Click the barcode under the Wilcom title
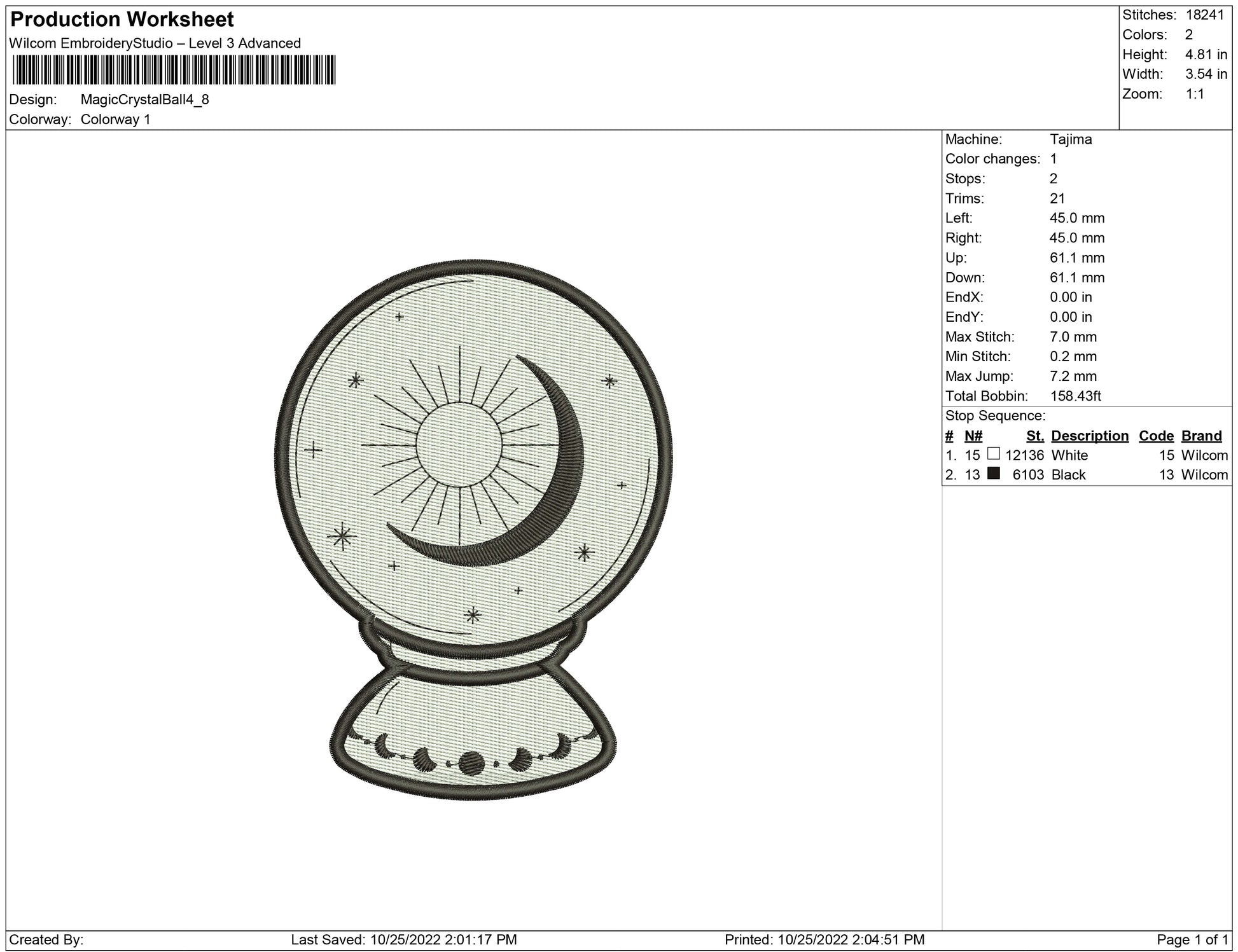 tap(173, 70)
